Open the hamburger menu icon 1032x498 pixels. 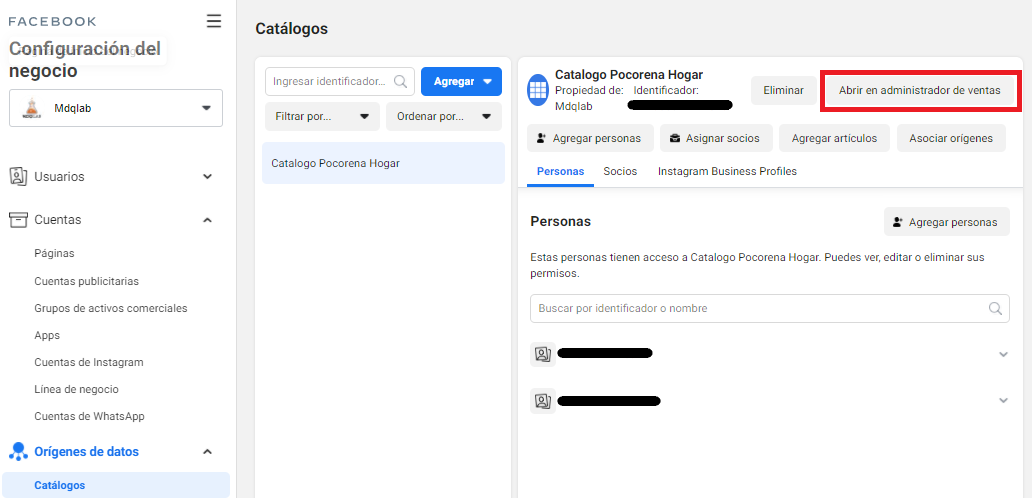point(214,22)
